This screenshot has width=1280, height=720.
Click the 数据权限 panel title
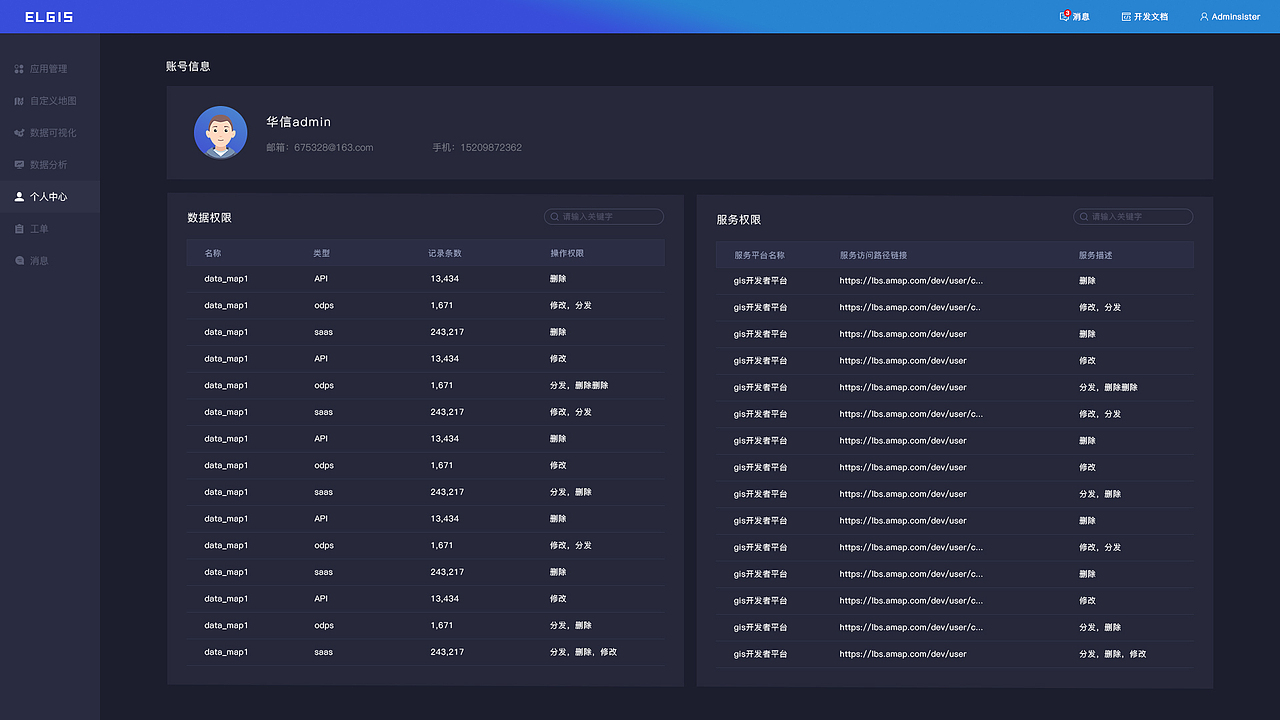coord(209,217)
